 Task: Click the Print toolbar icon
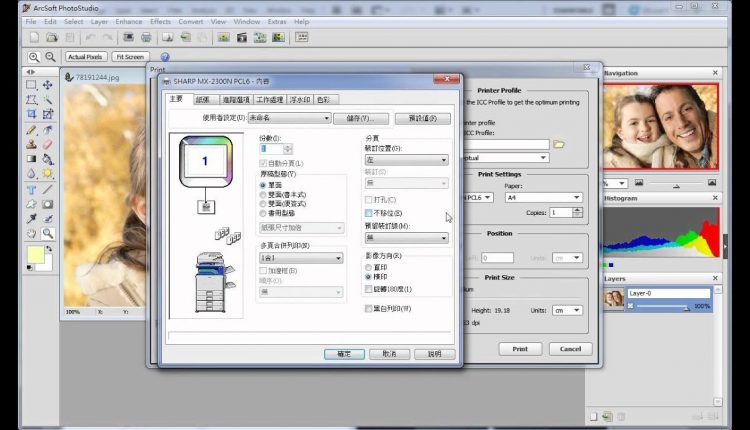[x=146, y=37]
